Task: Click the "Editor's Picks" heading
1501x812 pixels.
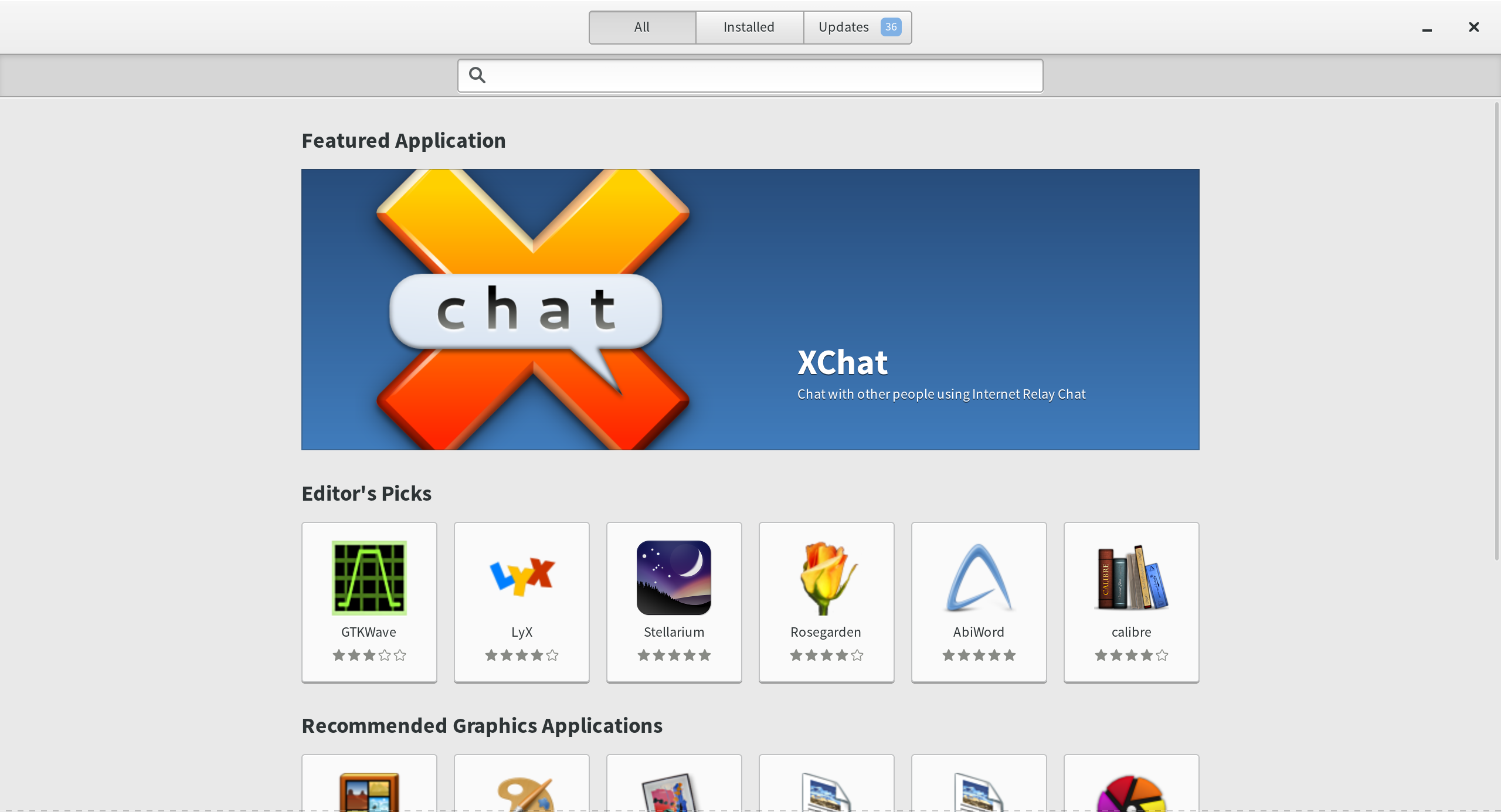Action: tap(366, 494)
